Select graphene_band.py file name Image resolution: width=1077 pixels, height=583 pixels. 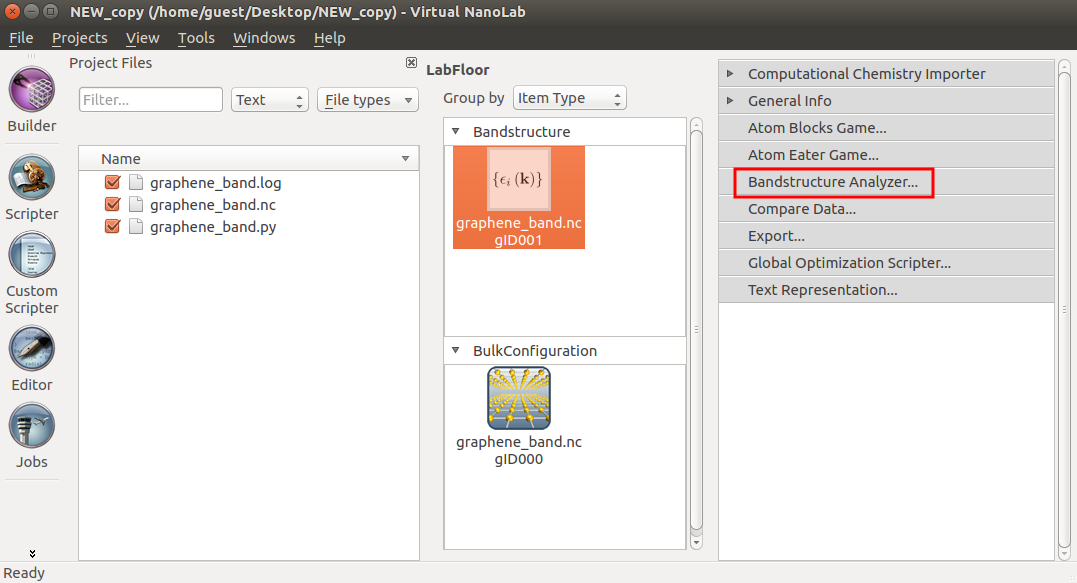[213, 227]
